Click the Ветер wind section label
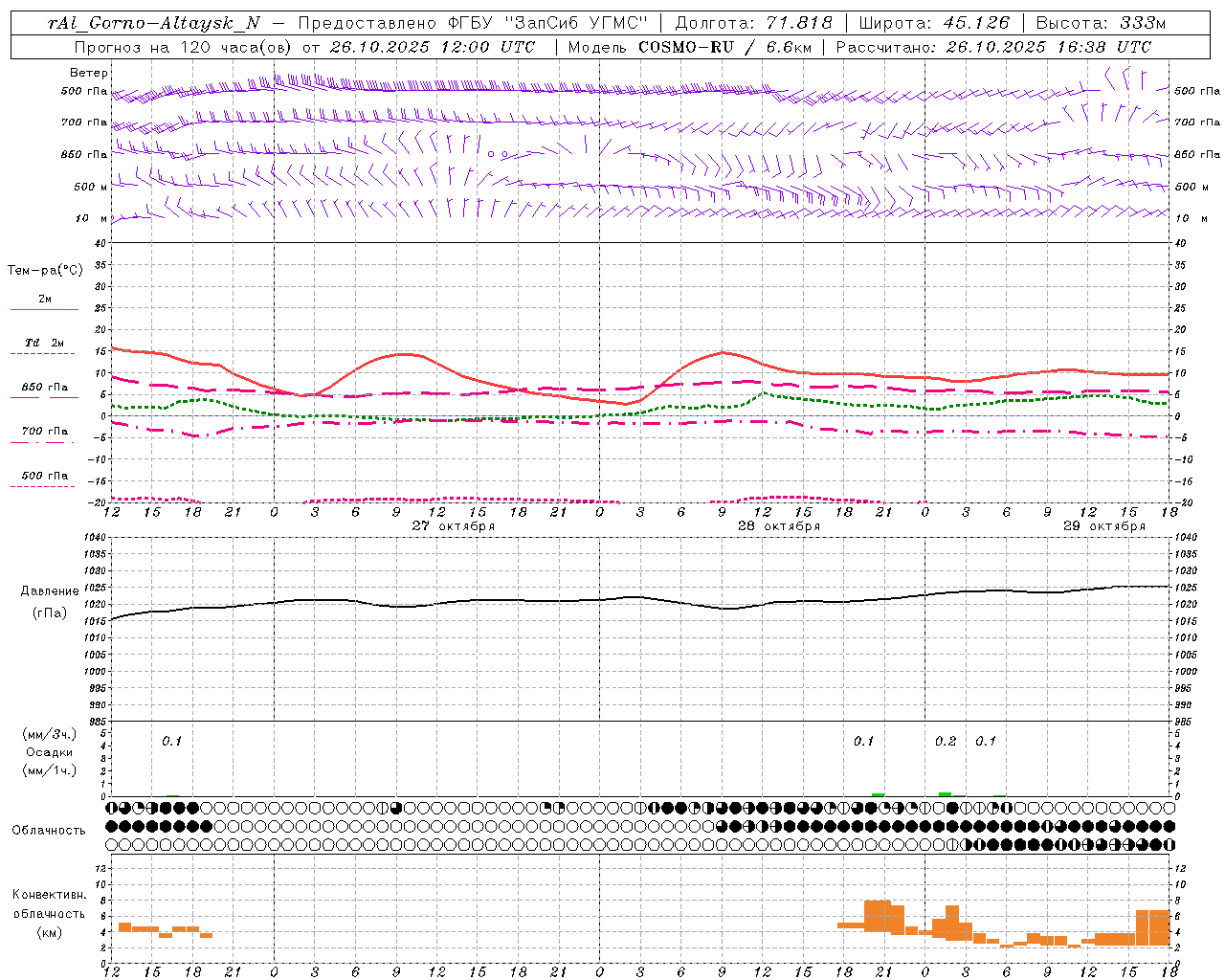Screen dimensions: 1225x980 (89, 73)
